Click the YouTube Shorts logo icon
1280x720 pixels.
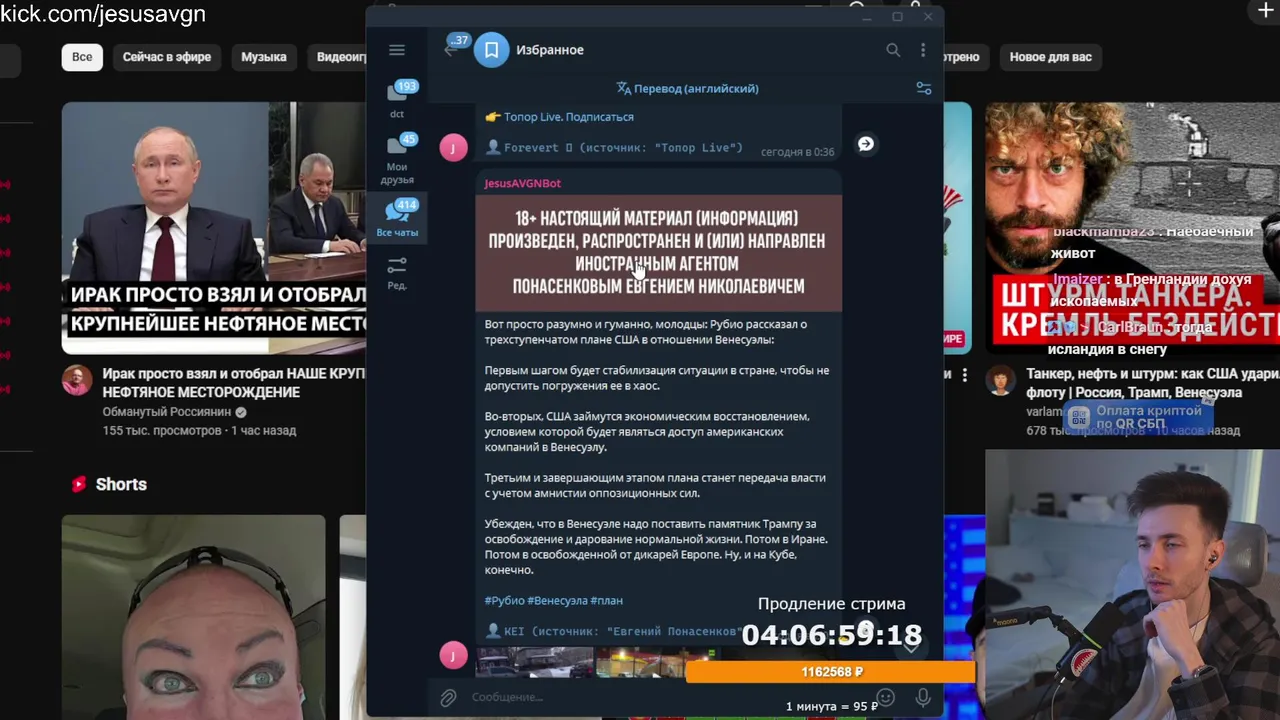tap(79, 484)
